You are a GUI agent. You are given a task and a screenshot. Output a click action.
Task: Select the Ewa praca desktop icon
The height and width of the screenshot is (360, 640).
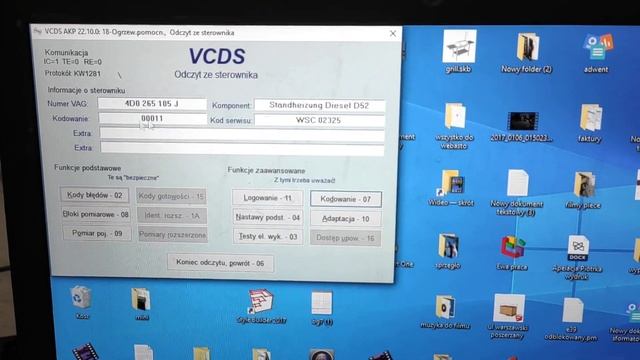coord(512,253)
